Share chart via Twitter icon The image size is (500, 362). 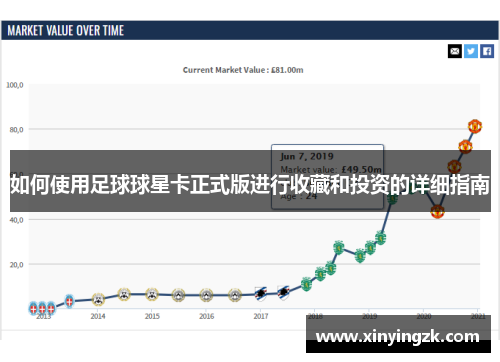tap(471, 51)
